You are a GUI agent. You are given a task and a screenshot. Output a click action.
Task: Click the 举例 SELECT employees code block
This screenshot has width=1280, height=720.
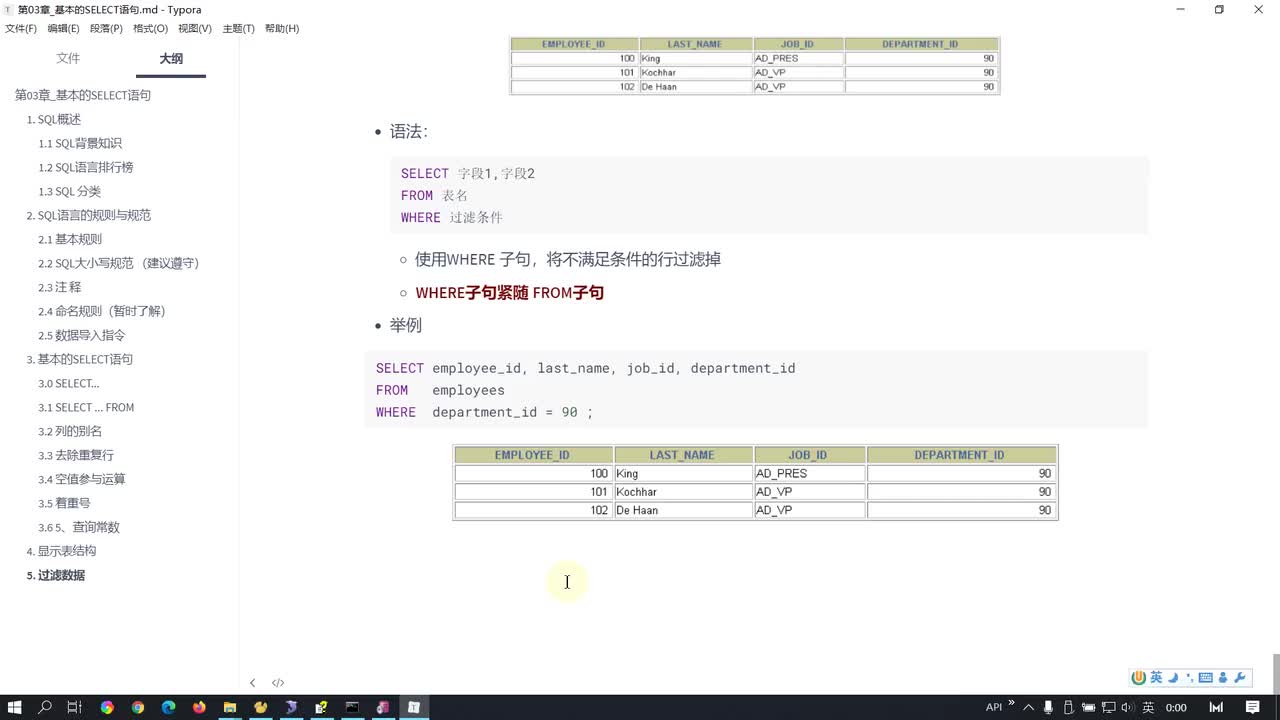756,390
